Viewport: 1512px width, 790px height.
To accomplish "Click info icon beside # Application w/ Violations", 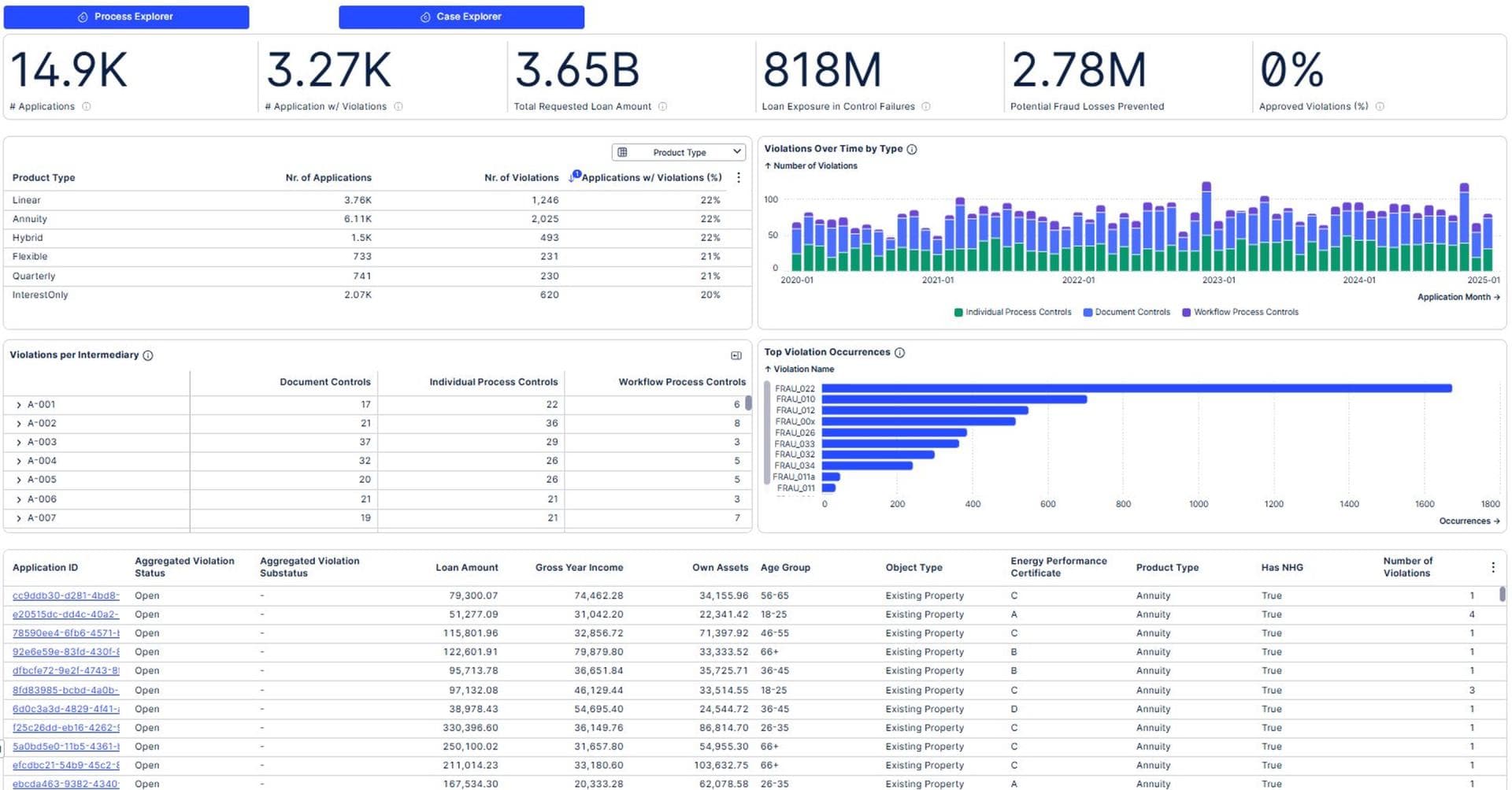I will click(x=398, y=106).
